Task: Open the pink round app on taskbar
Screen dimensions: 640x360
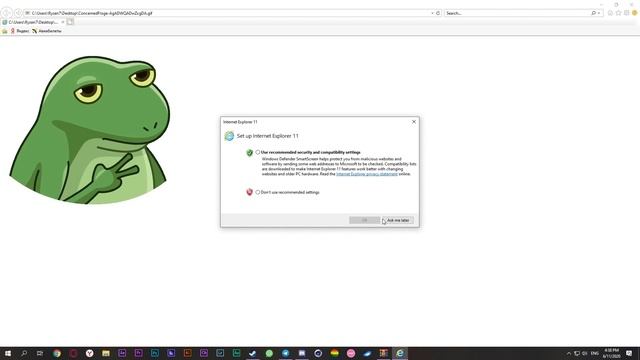Action: (x=351, y=353)
